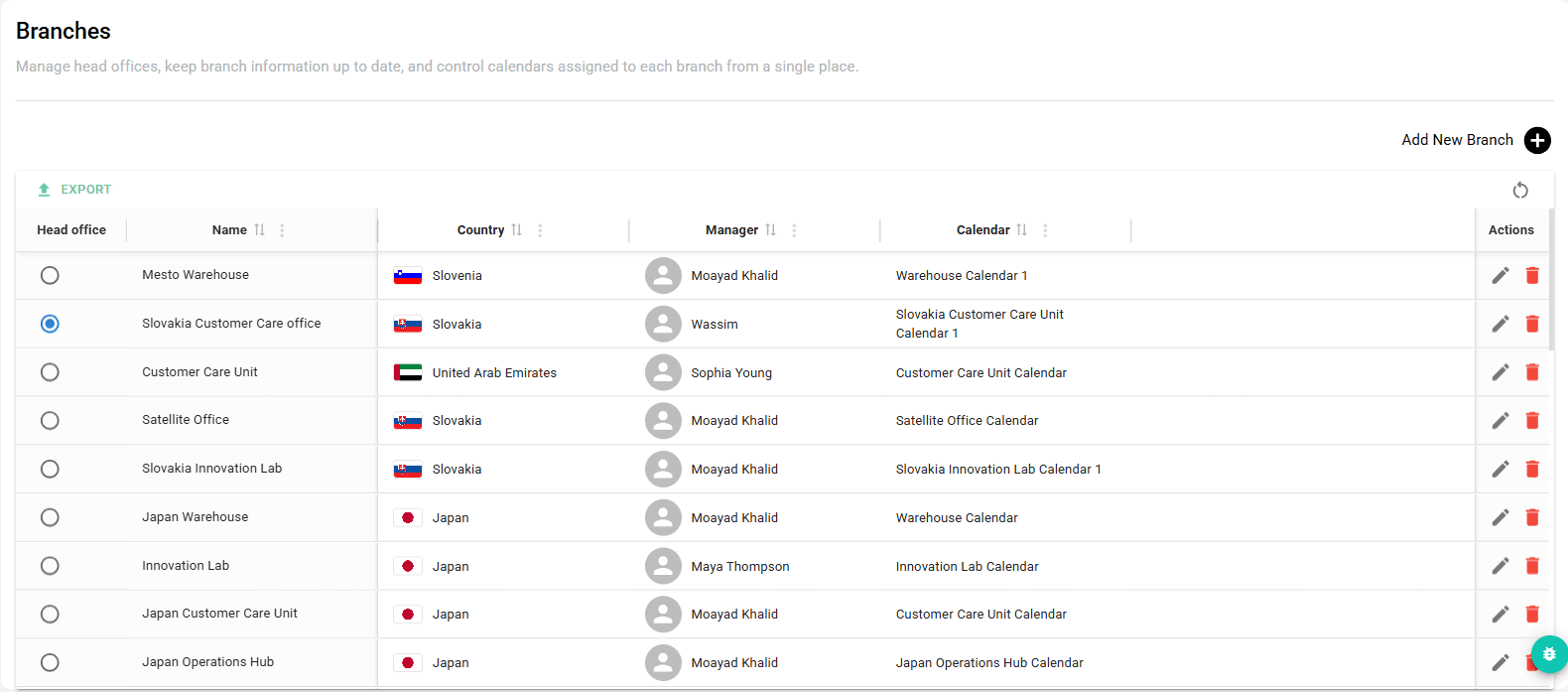Edit the Satellite Office branch row
This screenshot has width=1568, height=692.
1501,421
